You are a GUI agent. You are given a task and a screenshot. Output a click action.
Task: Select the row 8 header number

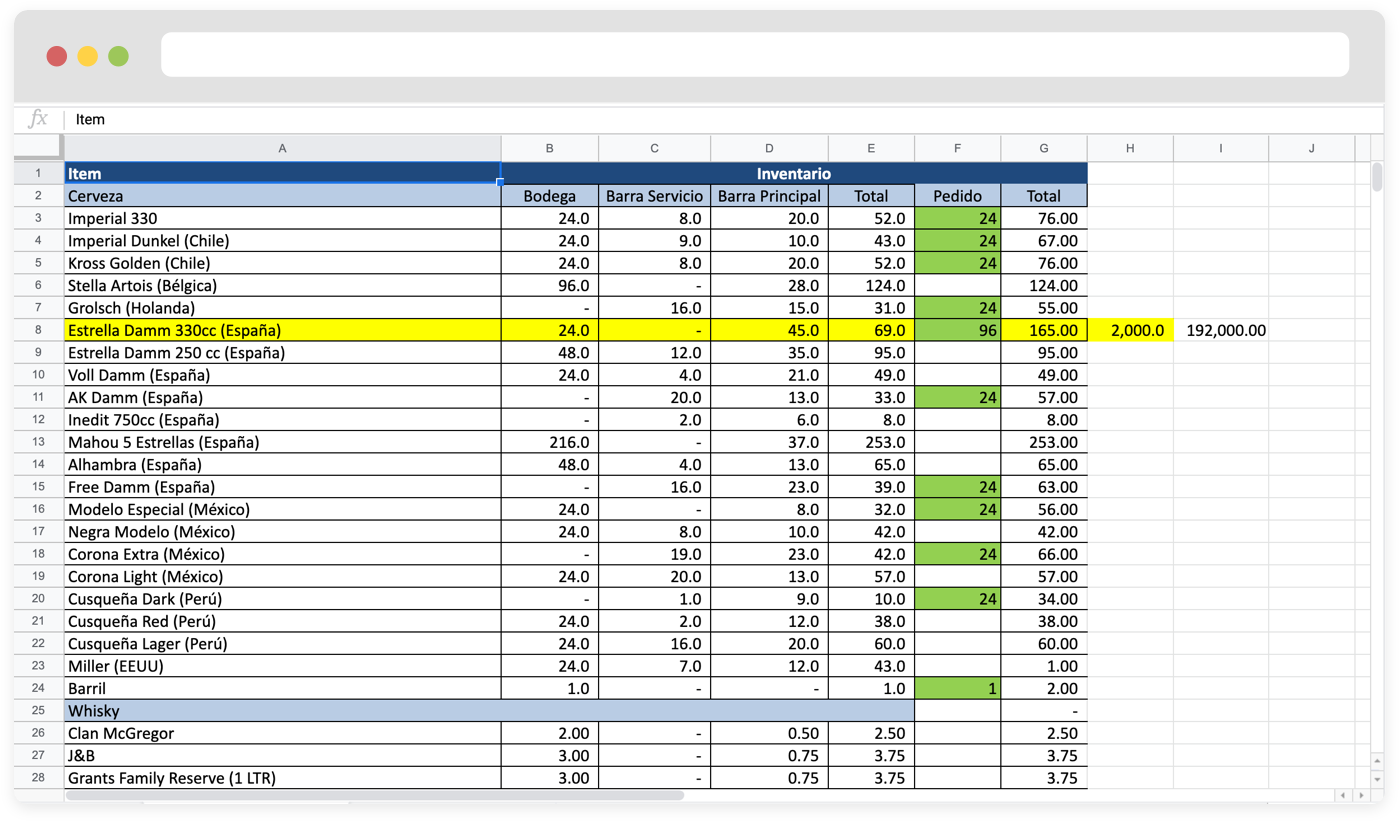38,330
